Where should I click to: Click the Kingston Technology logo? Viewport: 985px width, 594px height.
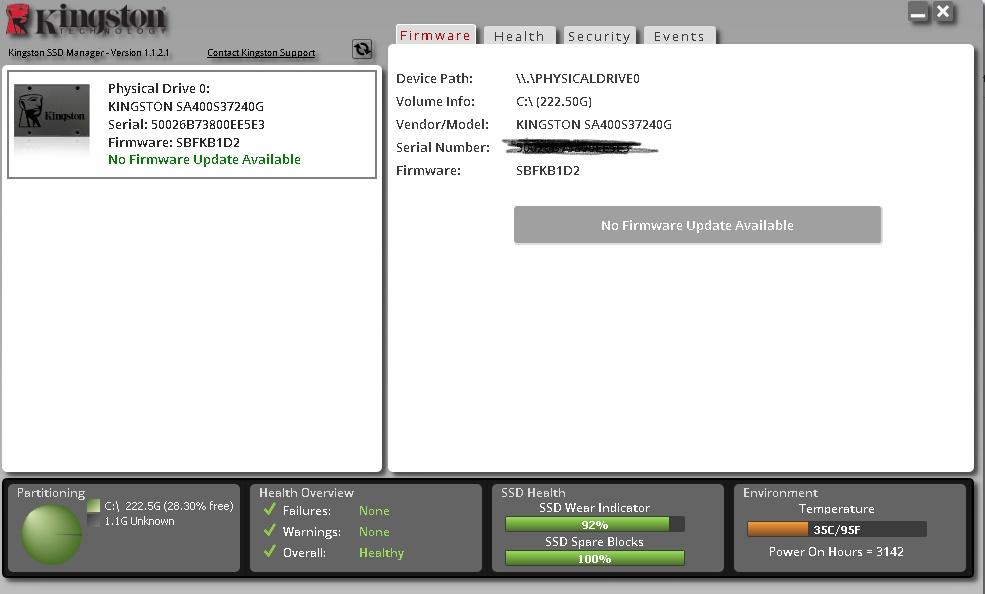[87, 20]
